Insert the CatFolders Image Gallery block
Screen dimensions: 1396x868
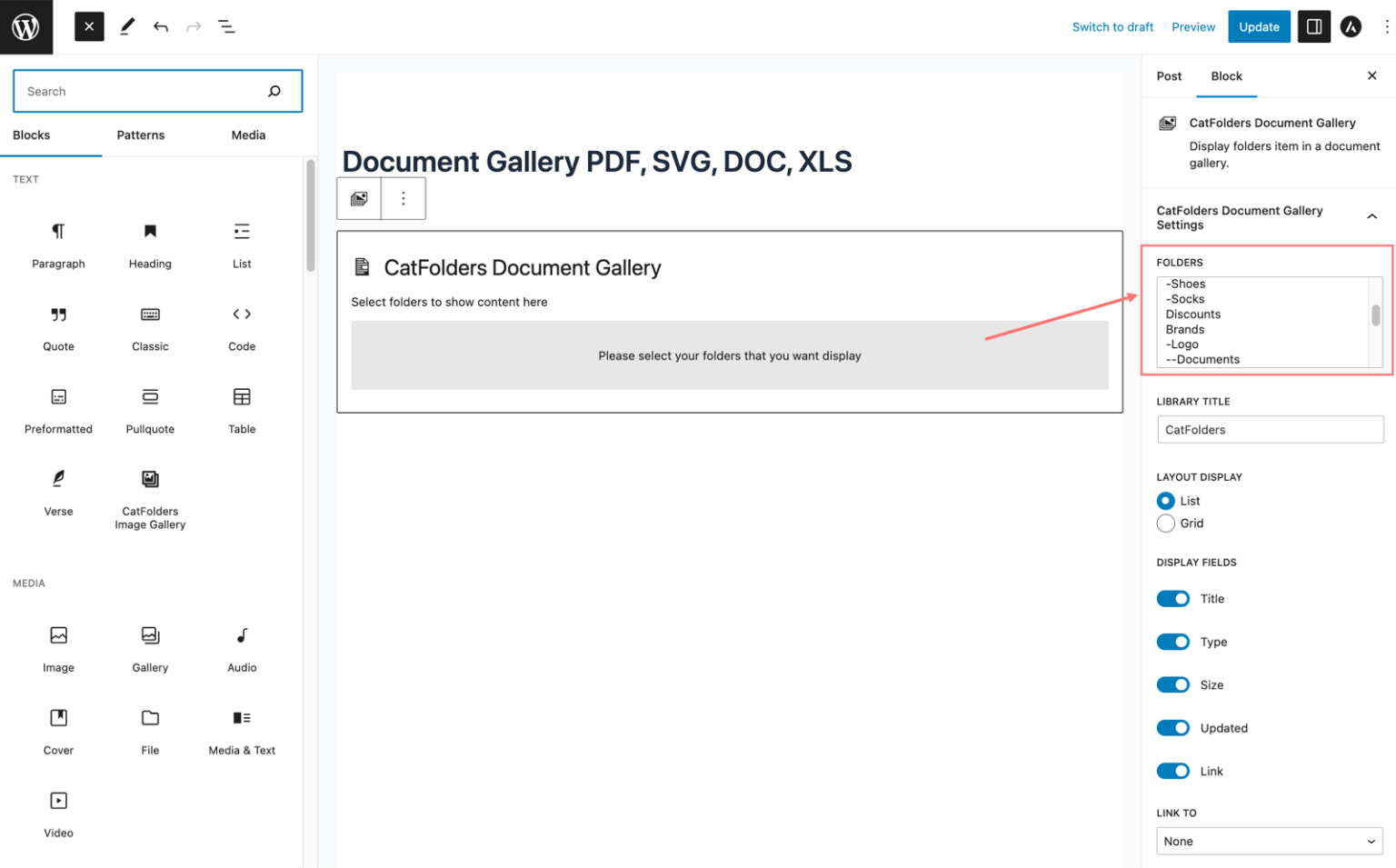(x=149, y=478)
